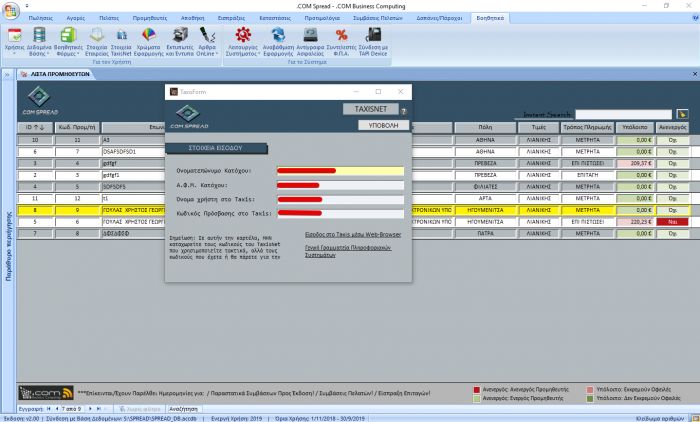700x422 pixels.
Task: Open link Γενική Γραμματεία Πληροφοριακών Συστημάτων
Action: coord(348,251)
